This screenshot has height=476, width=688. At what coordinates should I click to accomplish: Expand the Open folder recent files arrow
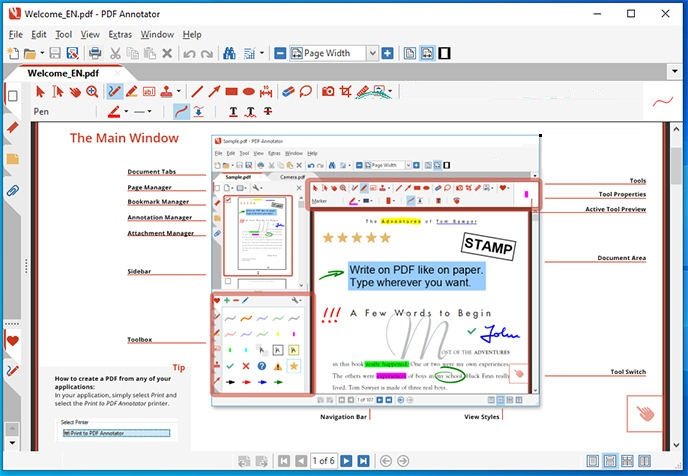[x=42, y=54]
